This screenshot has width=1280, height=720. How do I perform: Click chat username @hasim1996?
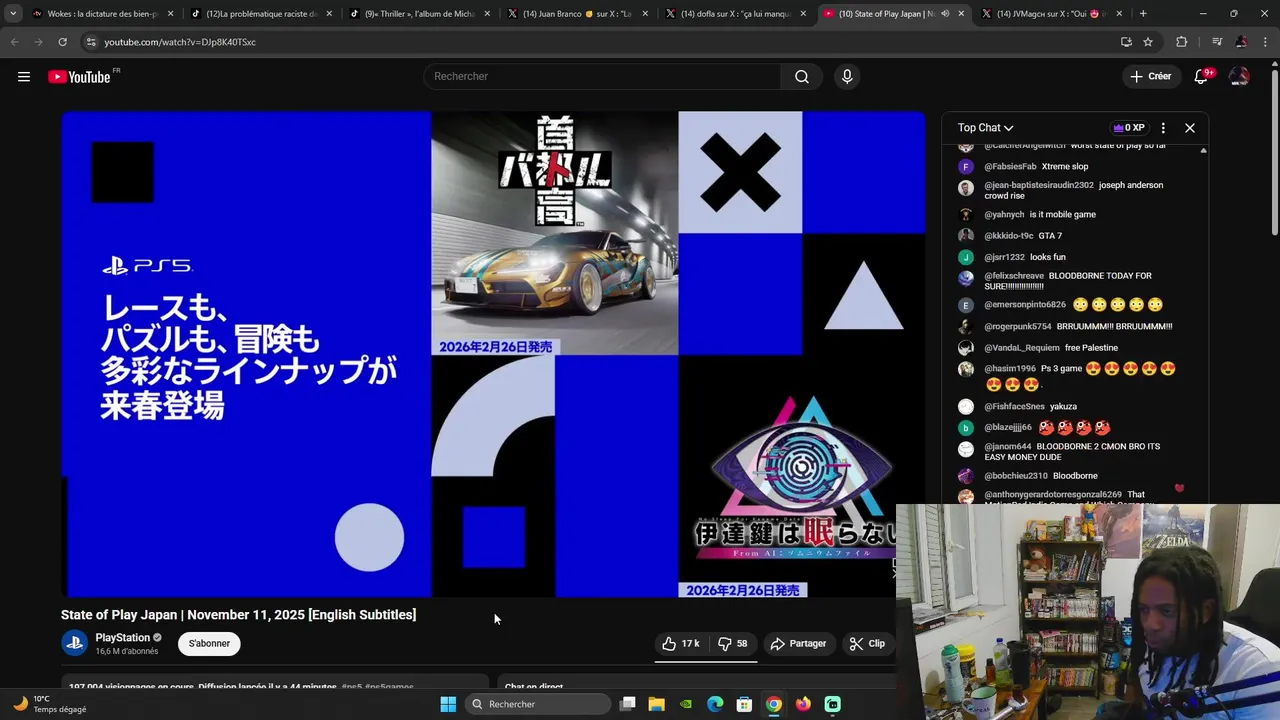coord(1009,369)
